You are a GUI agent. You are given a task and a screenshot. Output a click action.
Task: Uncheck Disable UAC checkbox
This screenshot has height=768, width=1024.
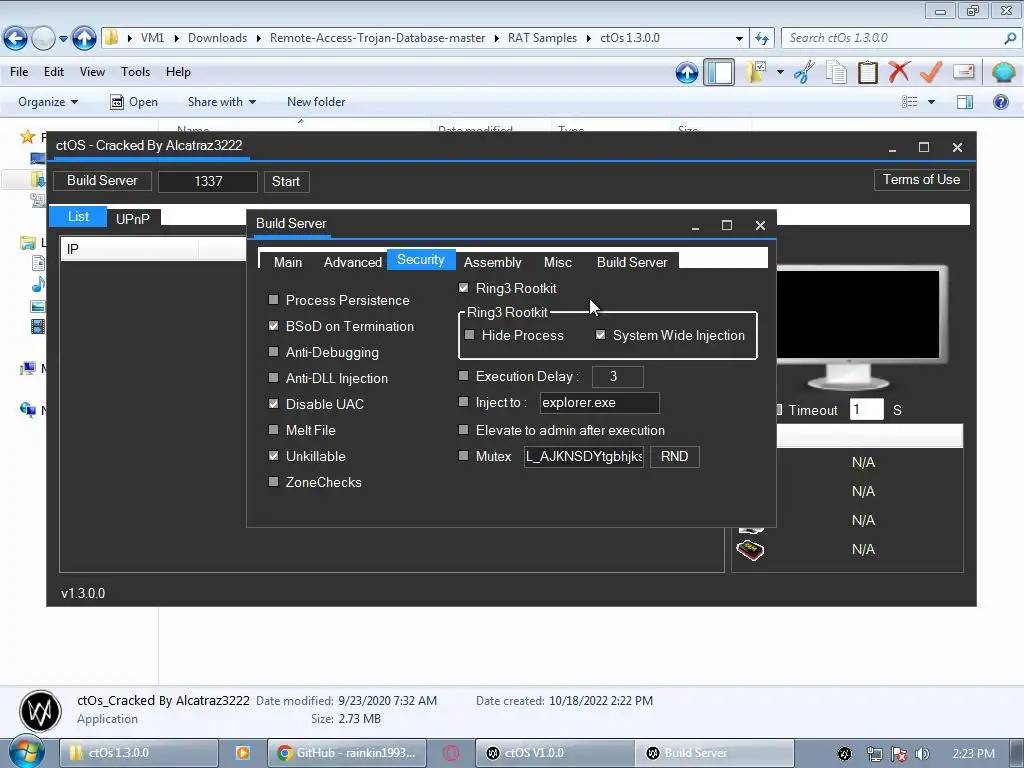click(x=274, y=404)
